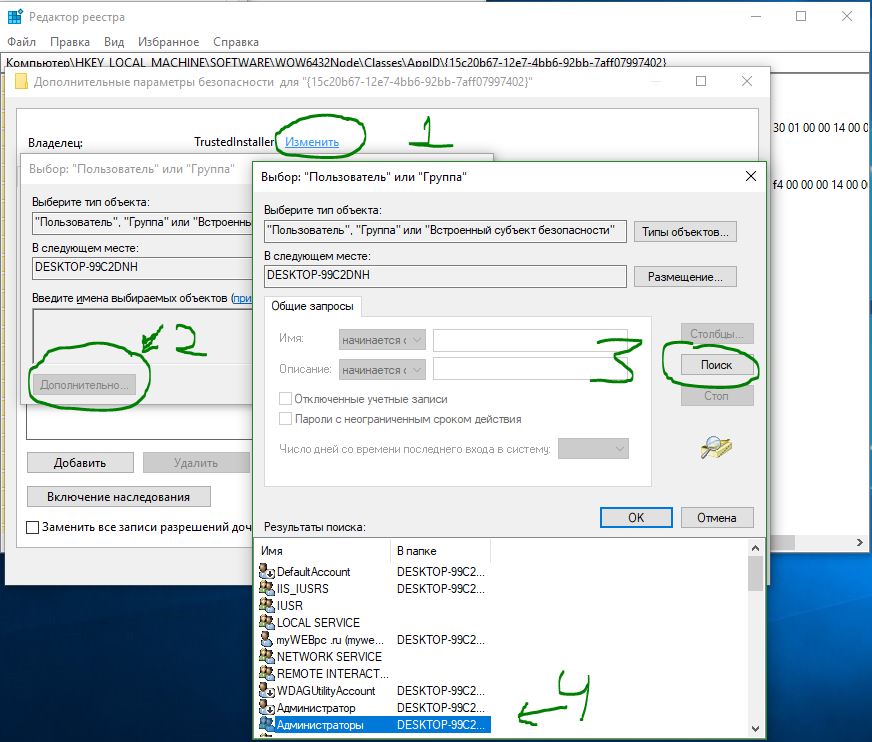Click the Изменить owner link
The image size is (872, 742).
point(311,142)
